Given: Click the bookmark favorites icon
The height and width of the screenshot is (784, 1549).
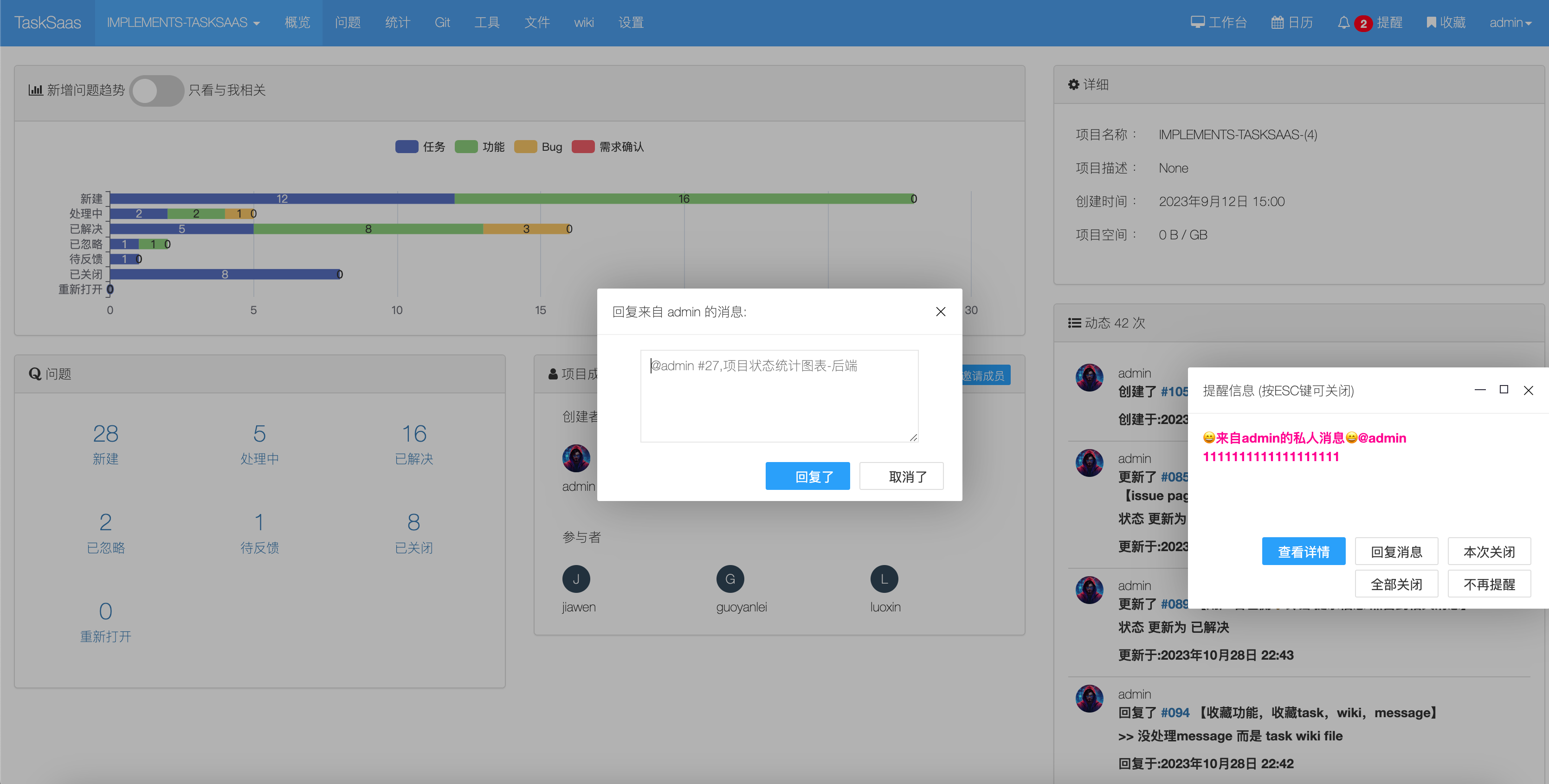Looking at the screenshot, I should click(1431, 23).
